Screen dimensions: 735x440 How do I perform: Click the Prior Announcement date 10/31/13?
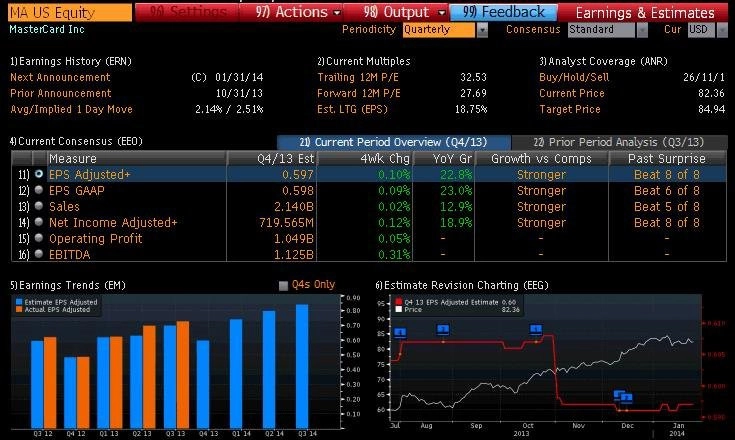click(x=239, y=93)
